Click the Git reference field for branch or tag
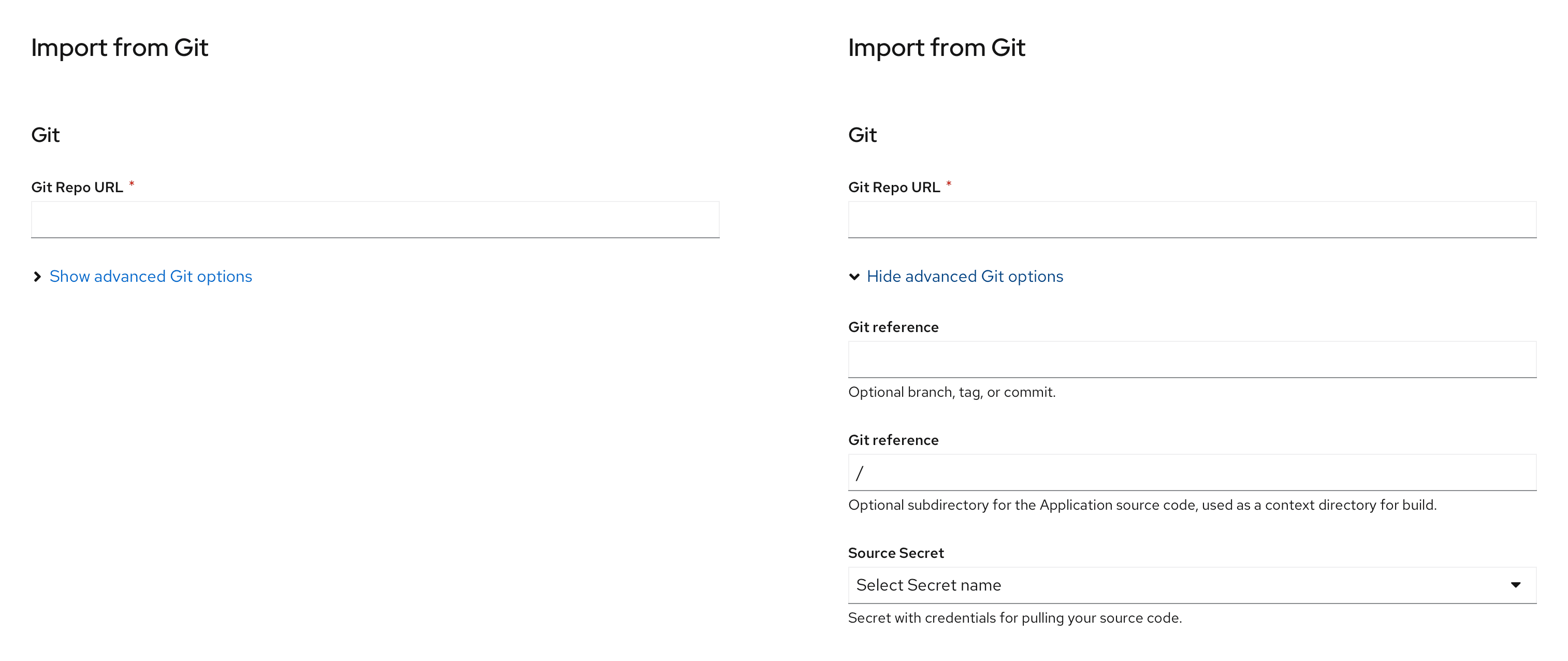The height and width of the screenshot is (661, 1568). coord(1191,360)
